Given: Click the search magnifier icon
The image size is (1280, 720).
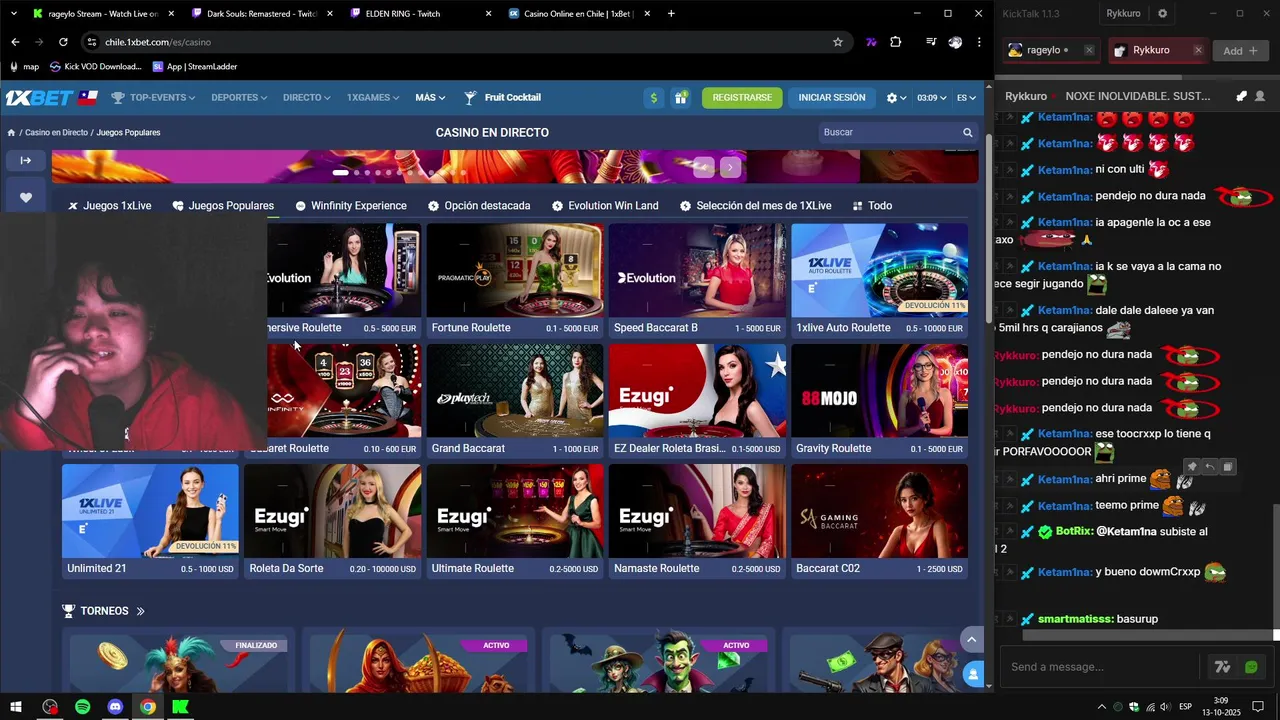Looking at the screenshot, I should pos(967,132).
